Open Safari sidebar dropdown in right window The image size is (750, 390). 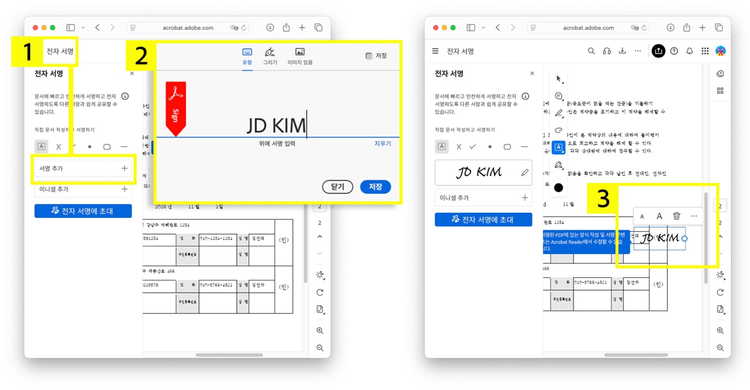[x=483, y=28]
